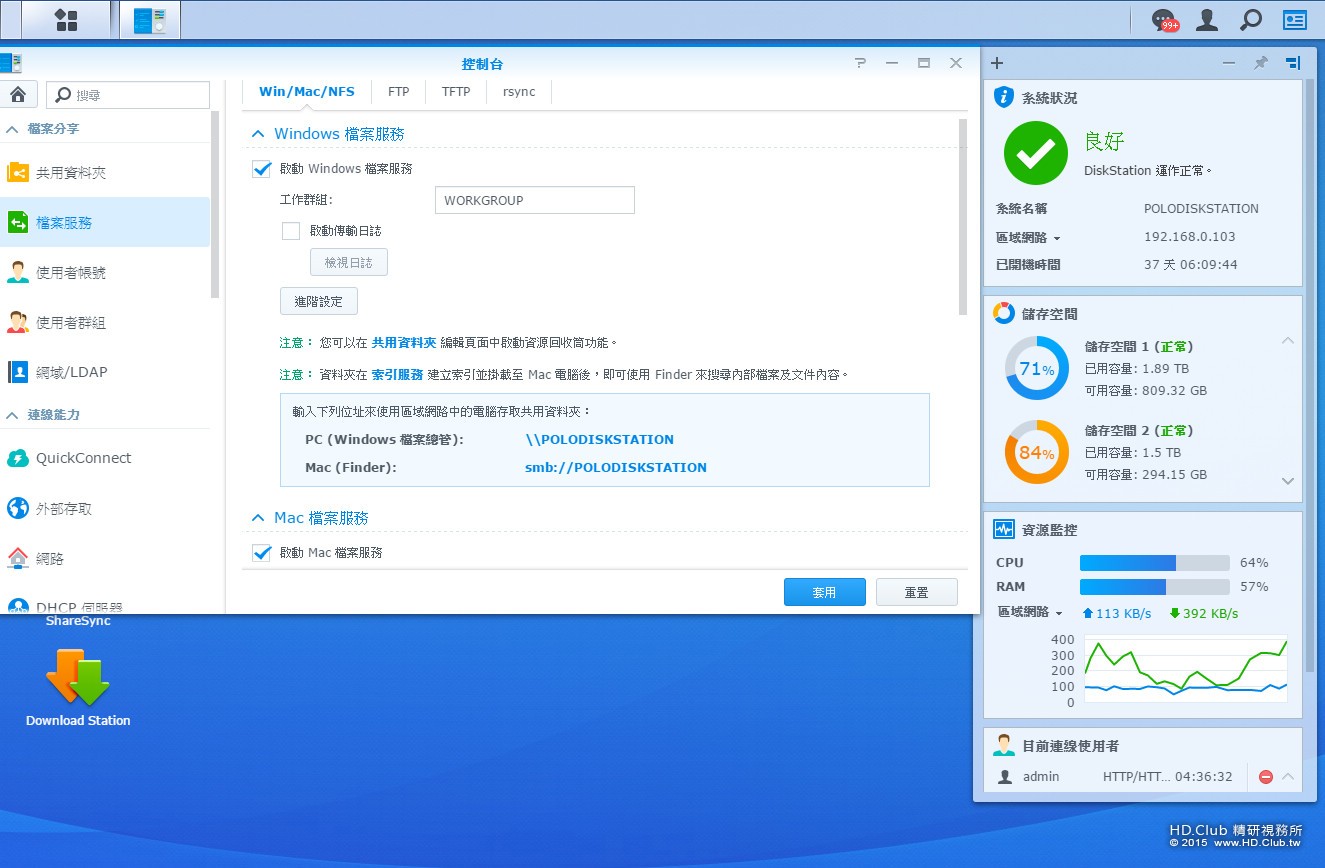The width and height of the screenshot is (1325, 868).
Task: Open the 資源監控 widget icon
Action: point(1004,529)
